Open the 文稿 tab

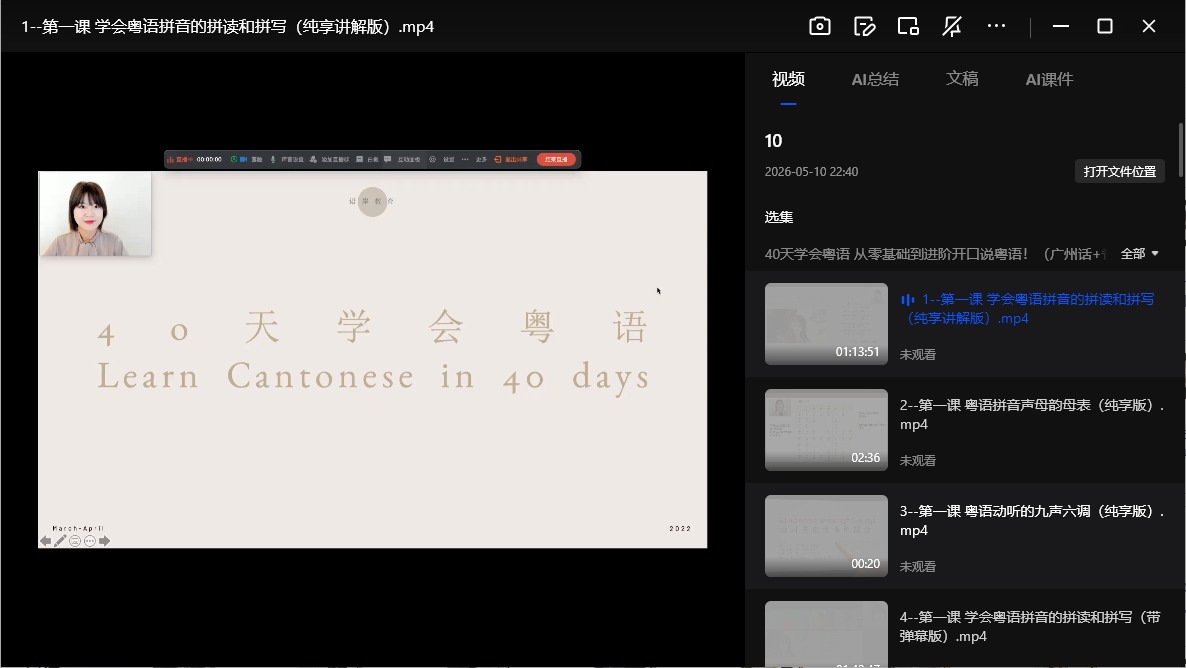[962, 79]
